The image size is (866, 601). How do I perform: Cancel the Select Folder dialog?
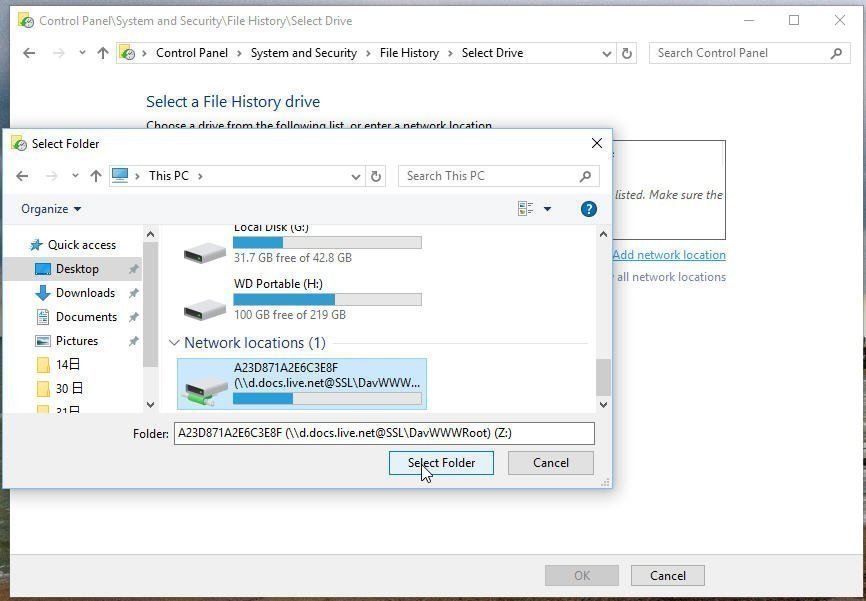coord(550,463)
